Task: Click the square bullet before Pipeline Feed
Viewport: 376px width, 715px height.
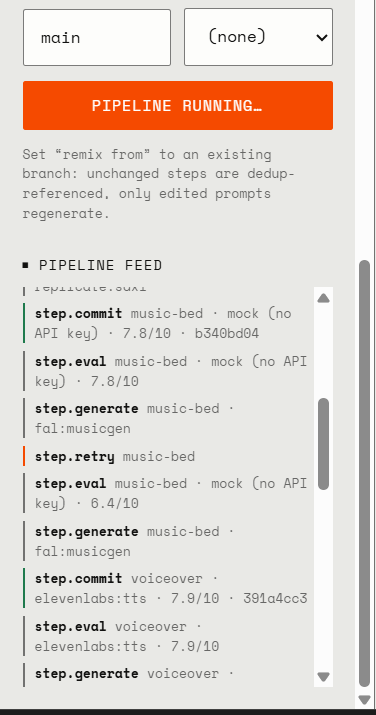Action: pos(26,265)
